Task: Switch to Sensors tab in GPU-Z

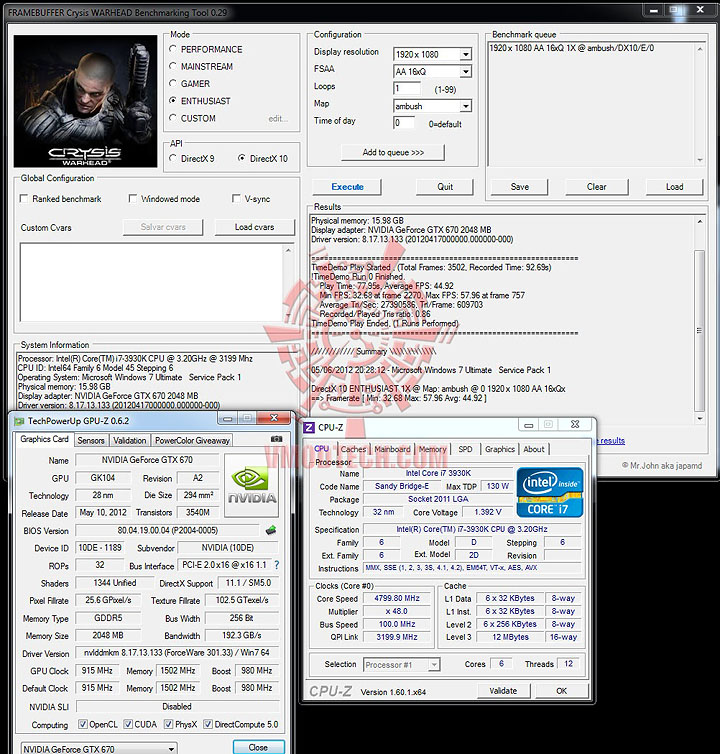Action: coord(91,440)
